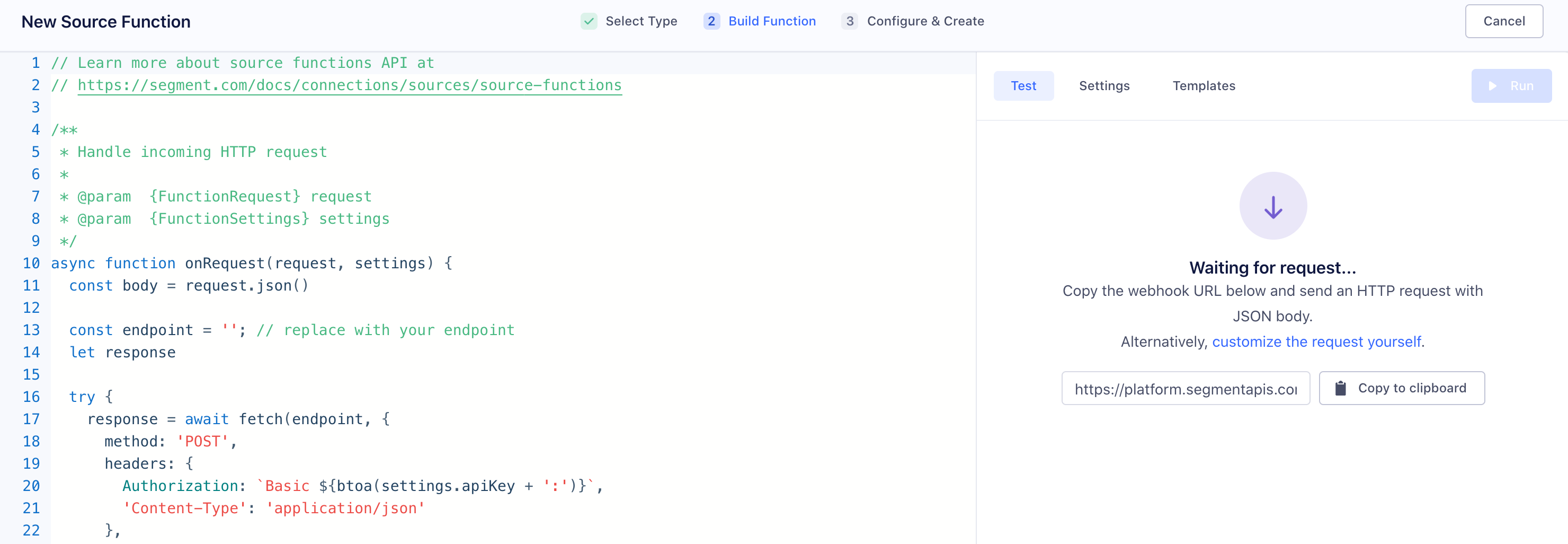The image size is (1568, 544).
Task: Click the clipboard icon beside Copy to clipboard
Action: [1341, 388]
